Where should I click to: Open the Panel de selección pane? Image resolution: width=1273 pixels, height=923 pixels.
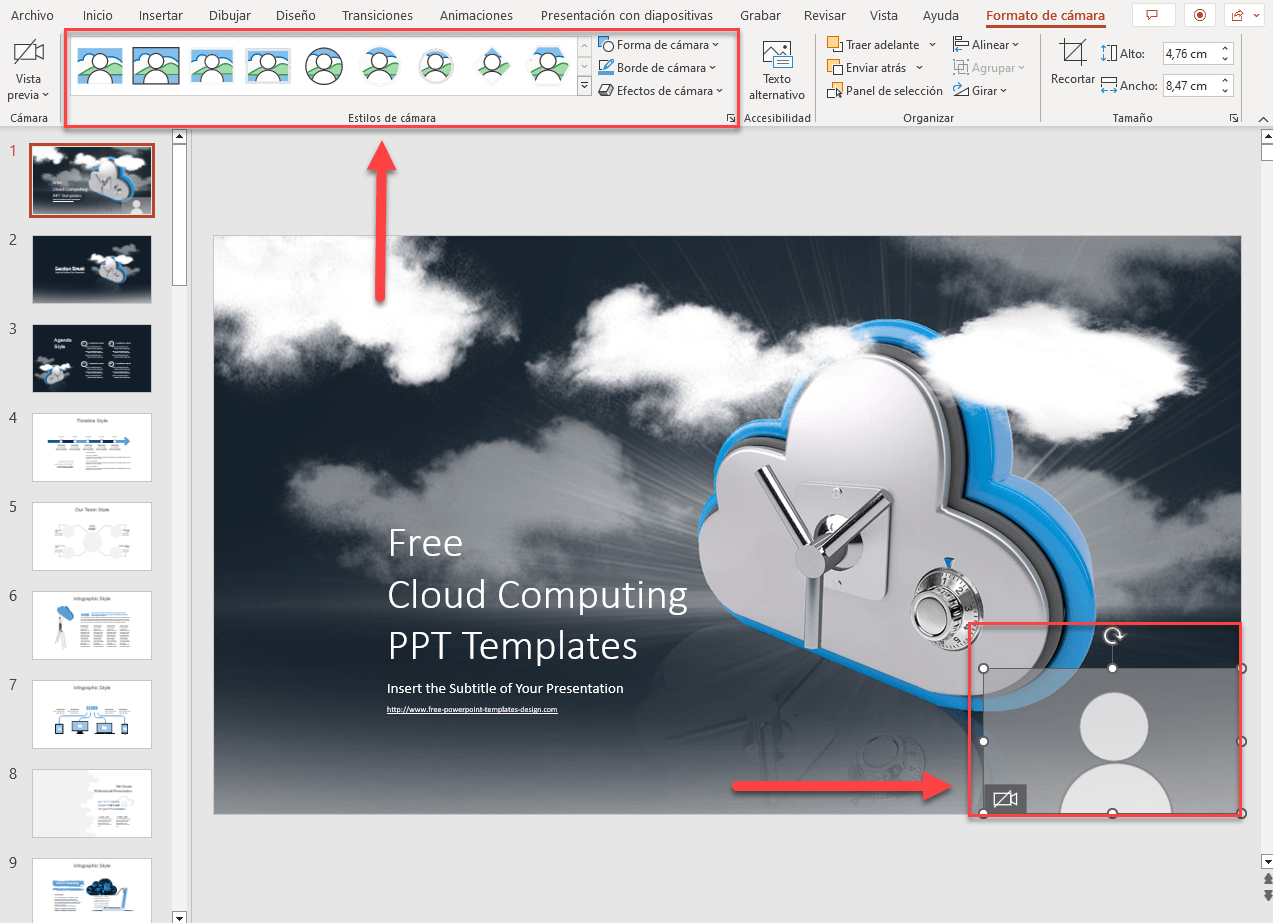885,91
